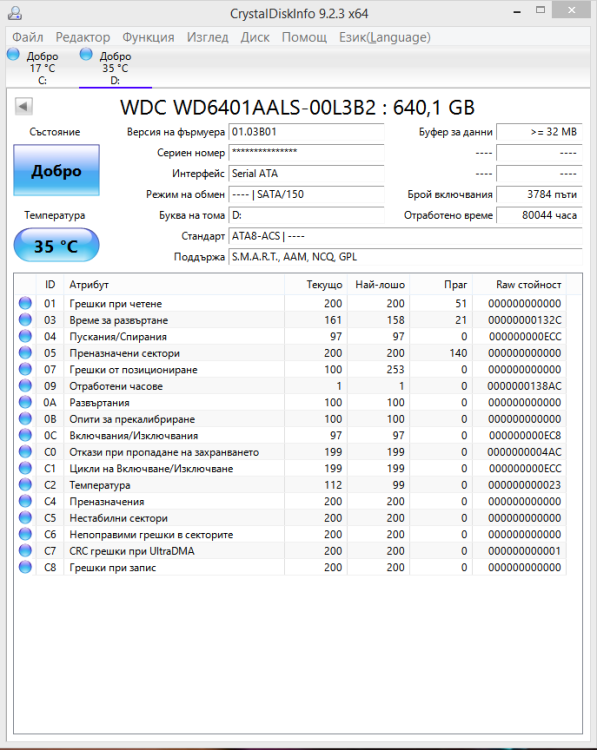Go to previous disk with left arrow

click(23, 106)
